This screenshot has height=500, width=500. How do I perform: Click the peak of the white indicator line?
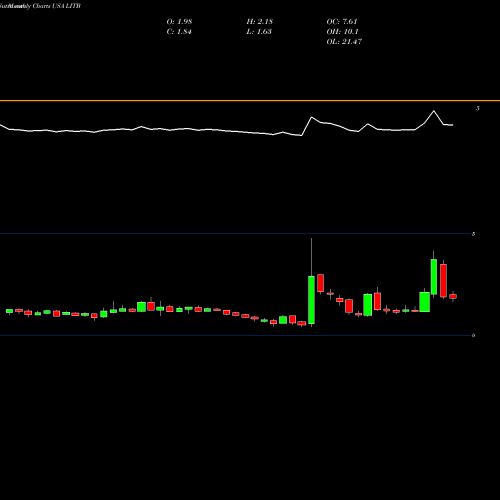tap(434, 111)
